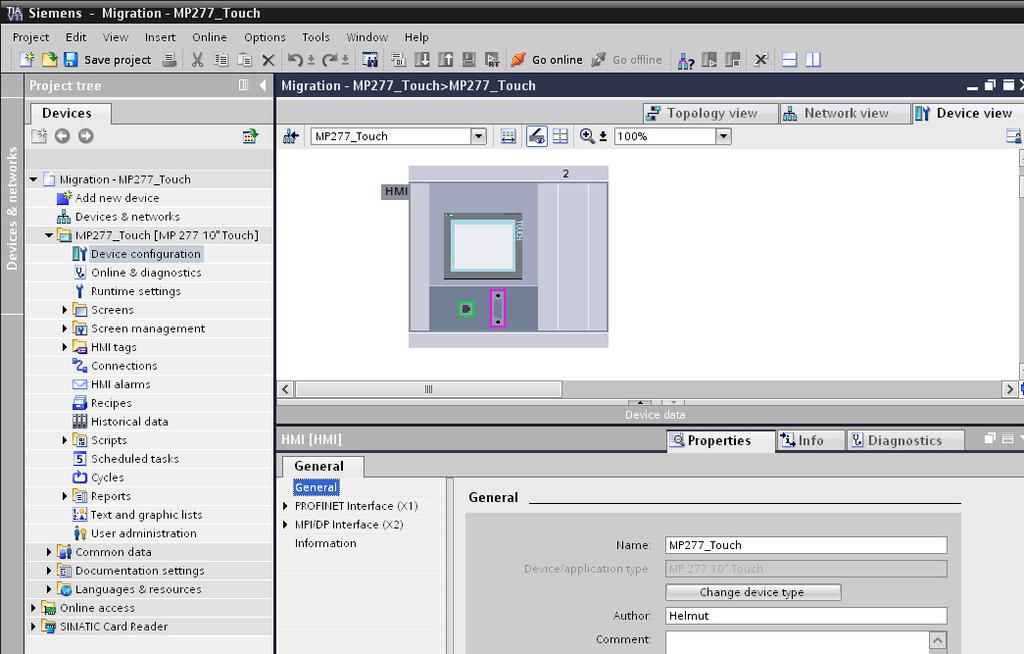This screenshot has height=654, width=1024.
Task: Click the Start runtime RT icon
Action: coord(492,59)
